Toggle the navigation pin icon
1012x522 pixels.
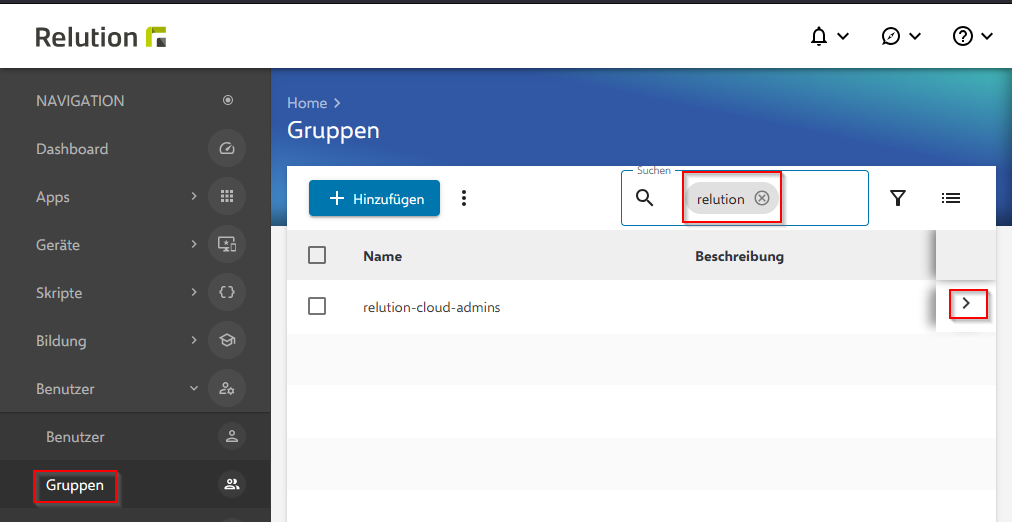(x=227, y=100)
